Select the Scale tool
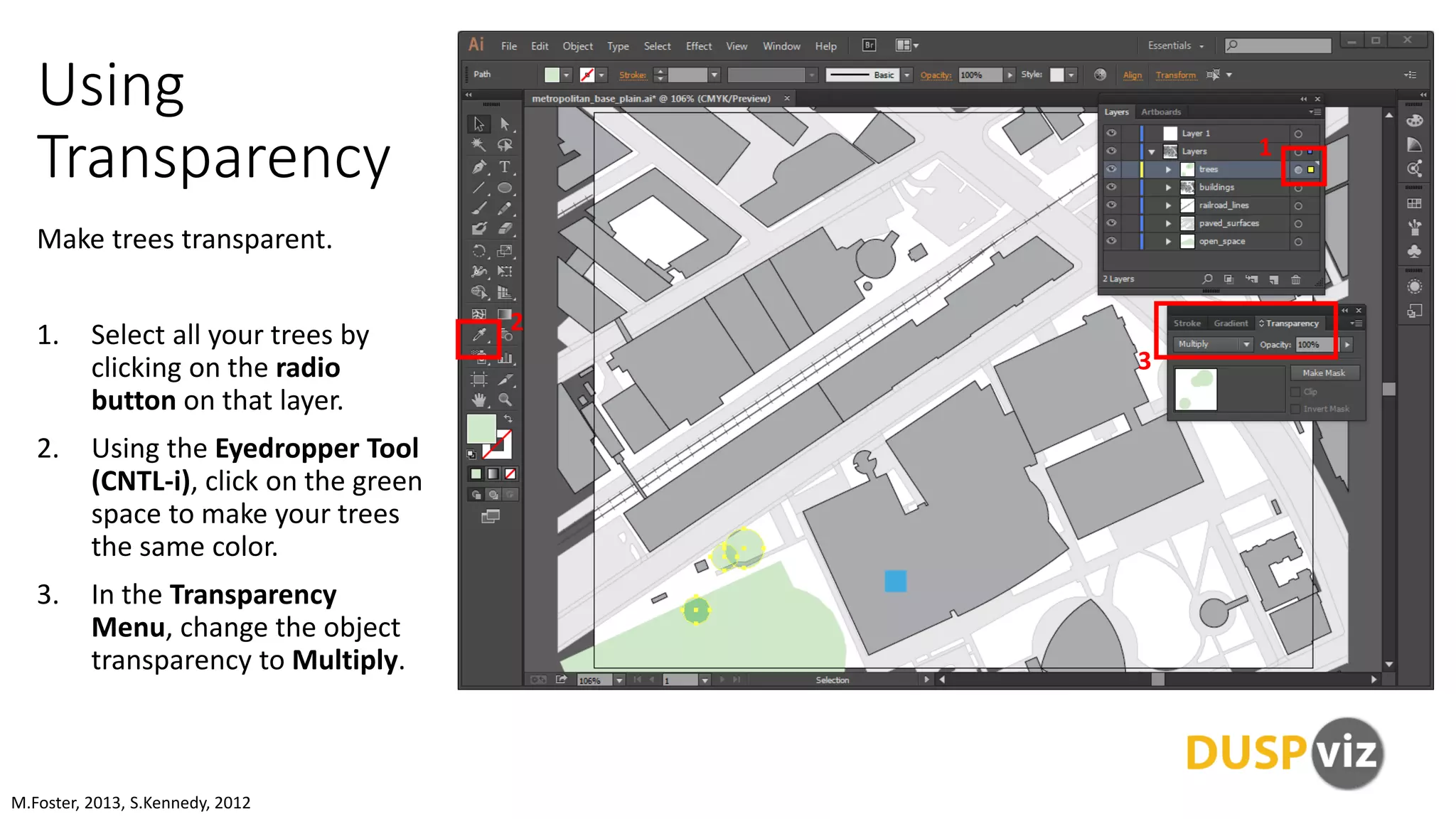 point(505,250)
